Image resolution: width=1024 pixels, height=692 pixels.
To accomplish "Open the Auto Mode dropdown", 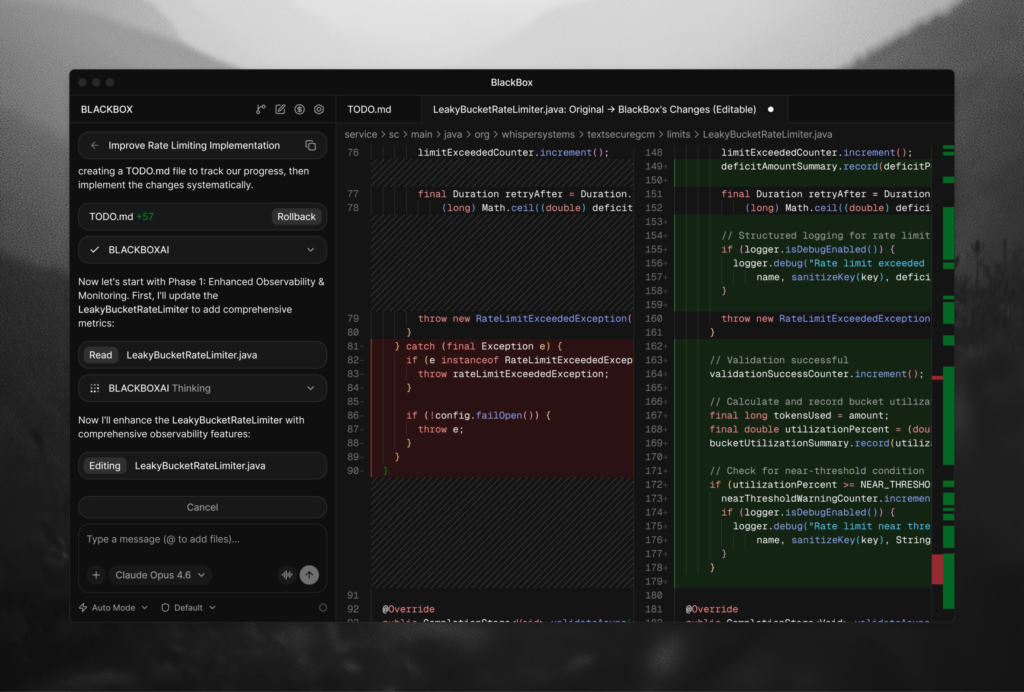I will pyautogui.click(x=113, y=607).
